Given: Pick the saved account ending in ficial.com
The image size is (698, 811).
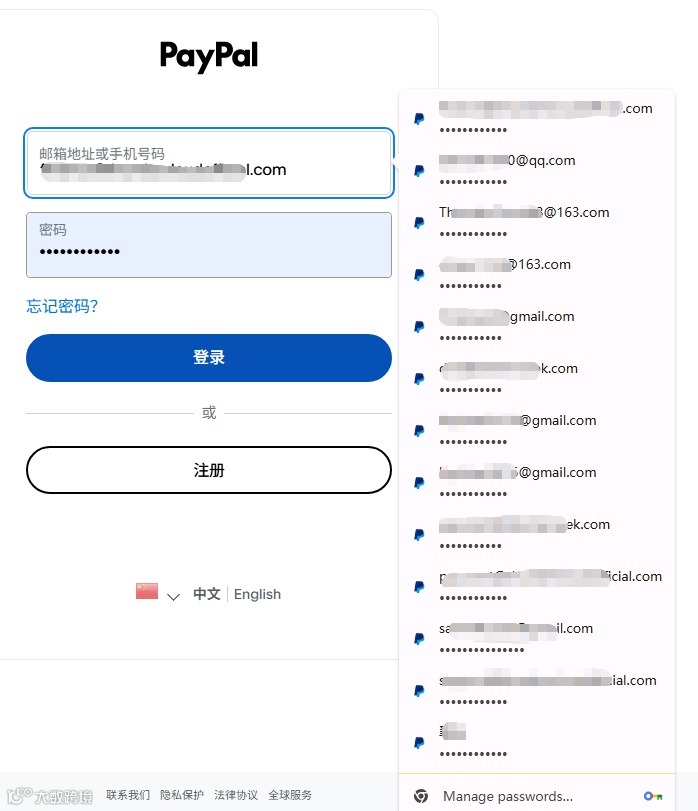Looking at the screenshot, I should (537, 587).
